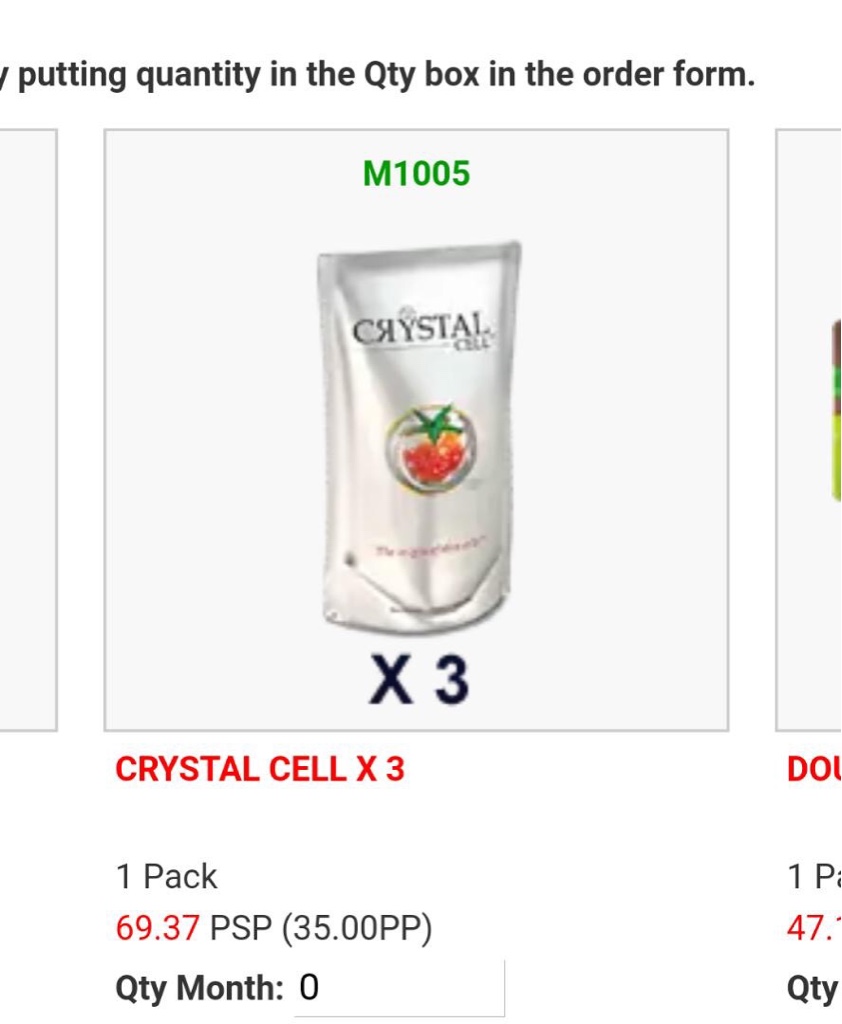Click the red tagline on the pouch
The image size is (842, 1024).
point(430,549)
